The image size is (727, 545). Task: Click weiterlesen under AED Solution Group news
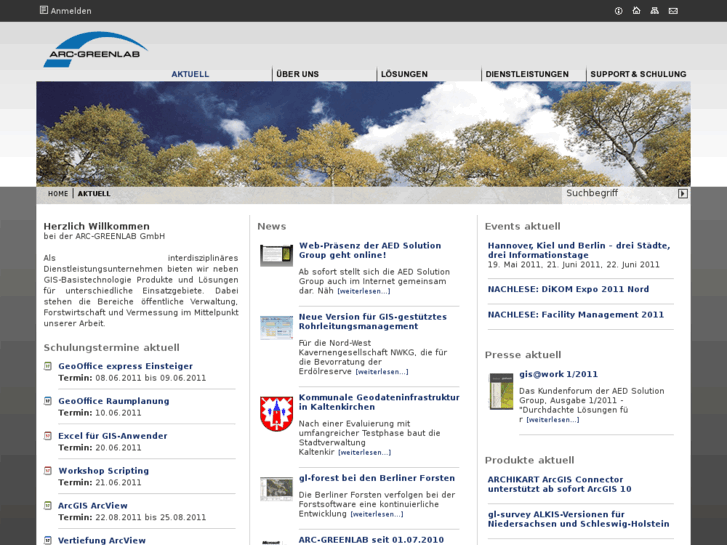pyautogui.click(x=364, y=291)
